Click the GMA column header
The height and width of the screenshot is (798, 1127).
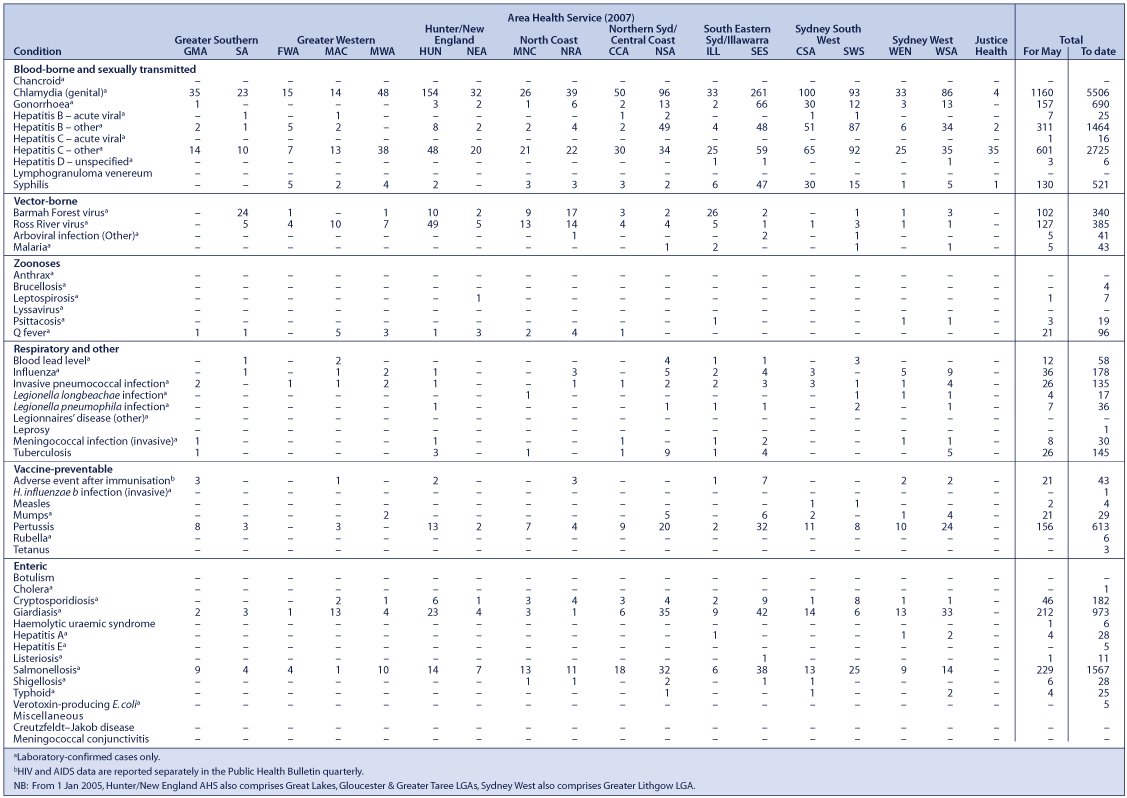(x=196, y=52)
